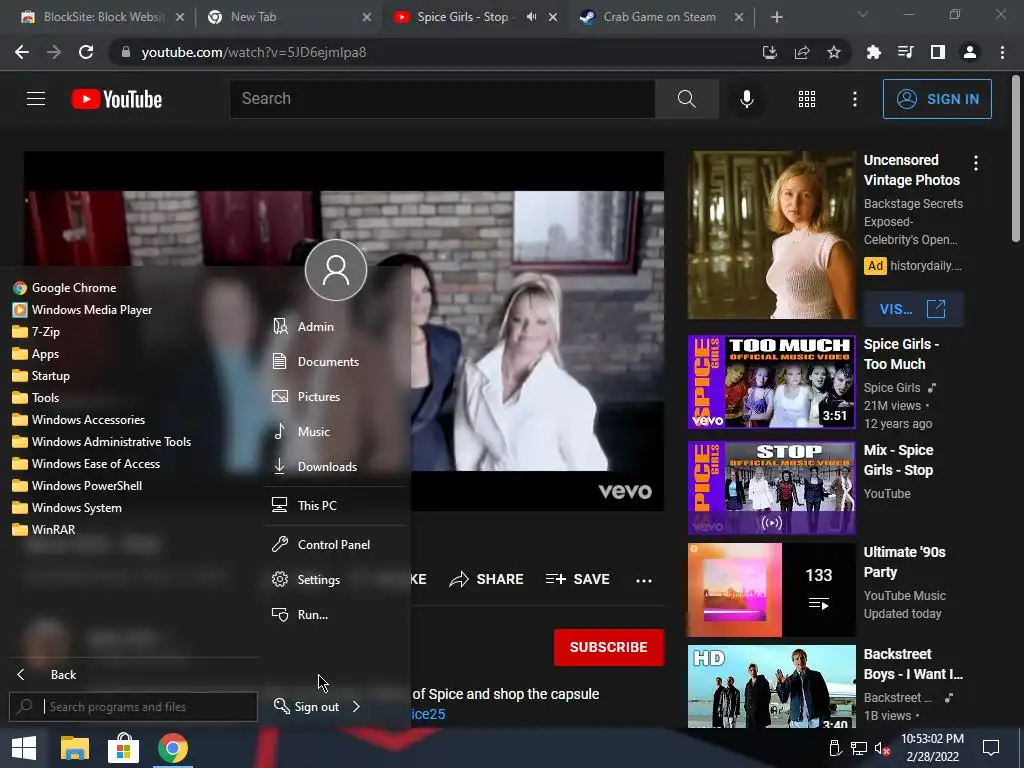Click the address bar URL

click(253, 52)
